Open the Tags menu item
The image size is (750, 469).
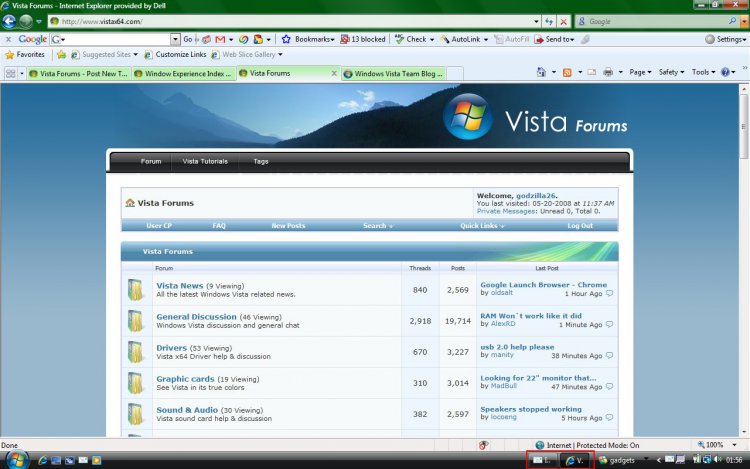(261, 161)
